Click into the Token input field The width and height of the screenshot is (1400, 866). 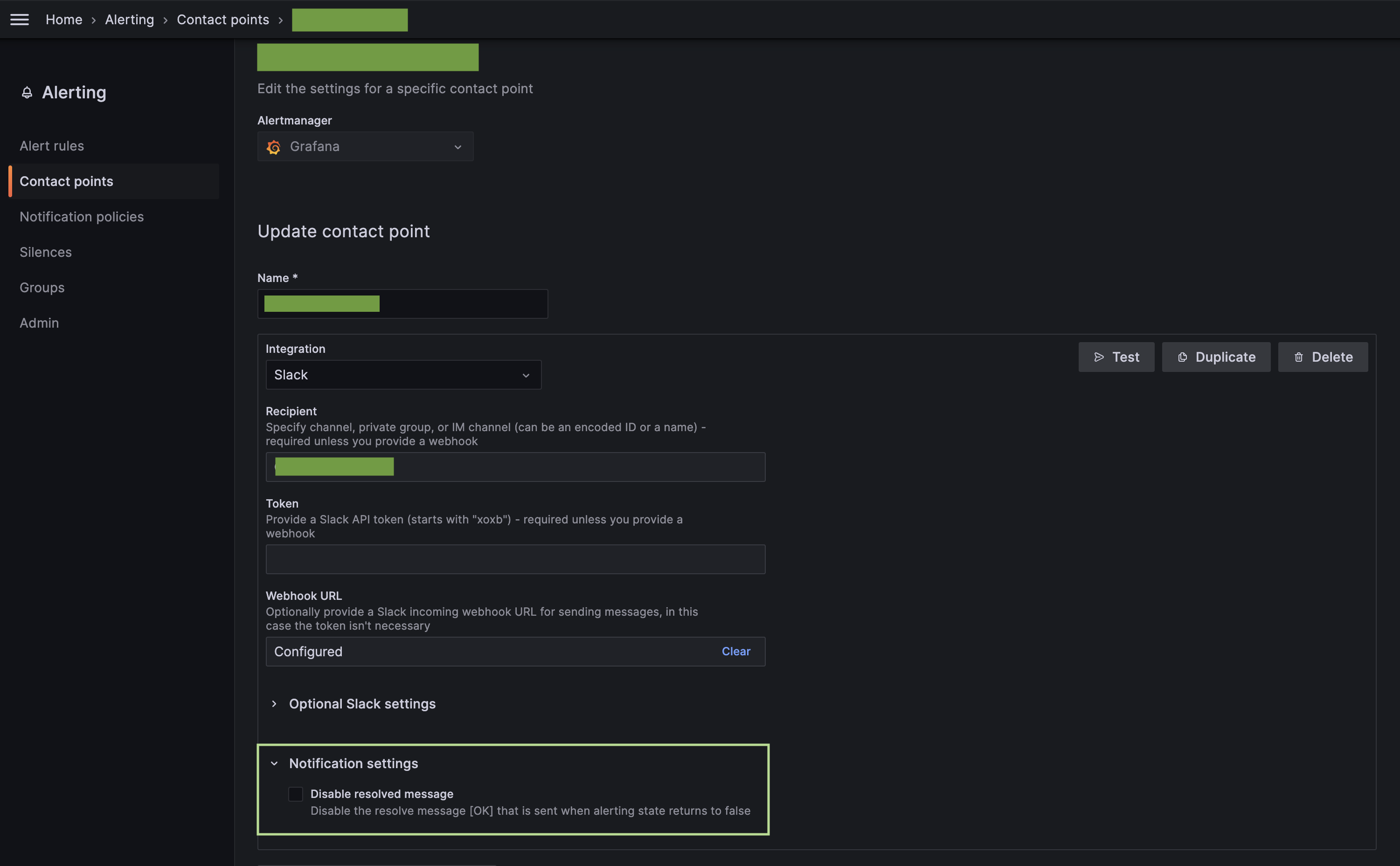(x=514, y=560)
